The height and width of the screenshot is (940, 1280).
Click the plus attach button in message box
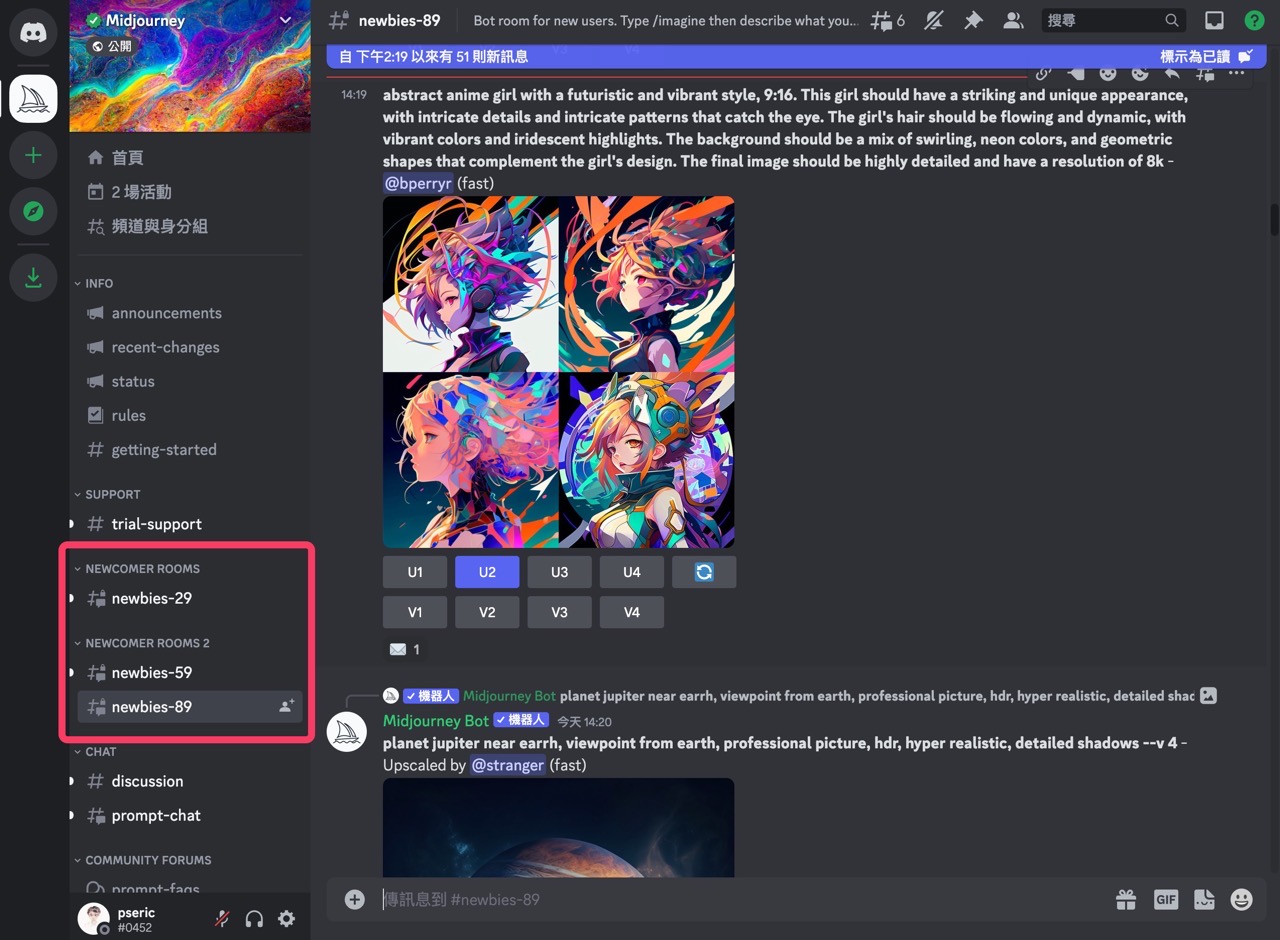point(354,899)
